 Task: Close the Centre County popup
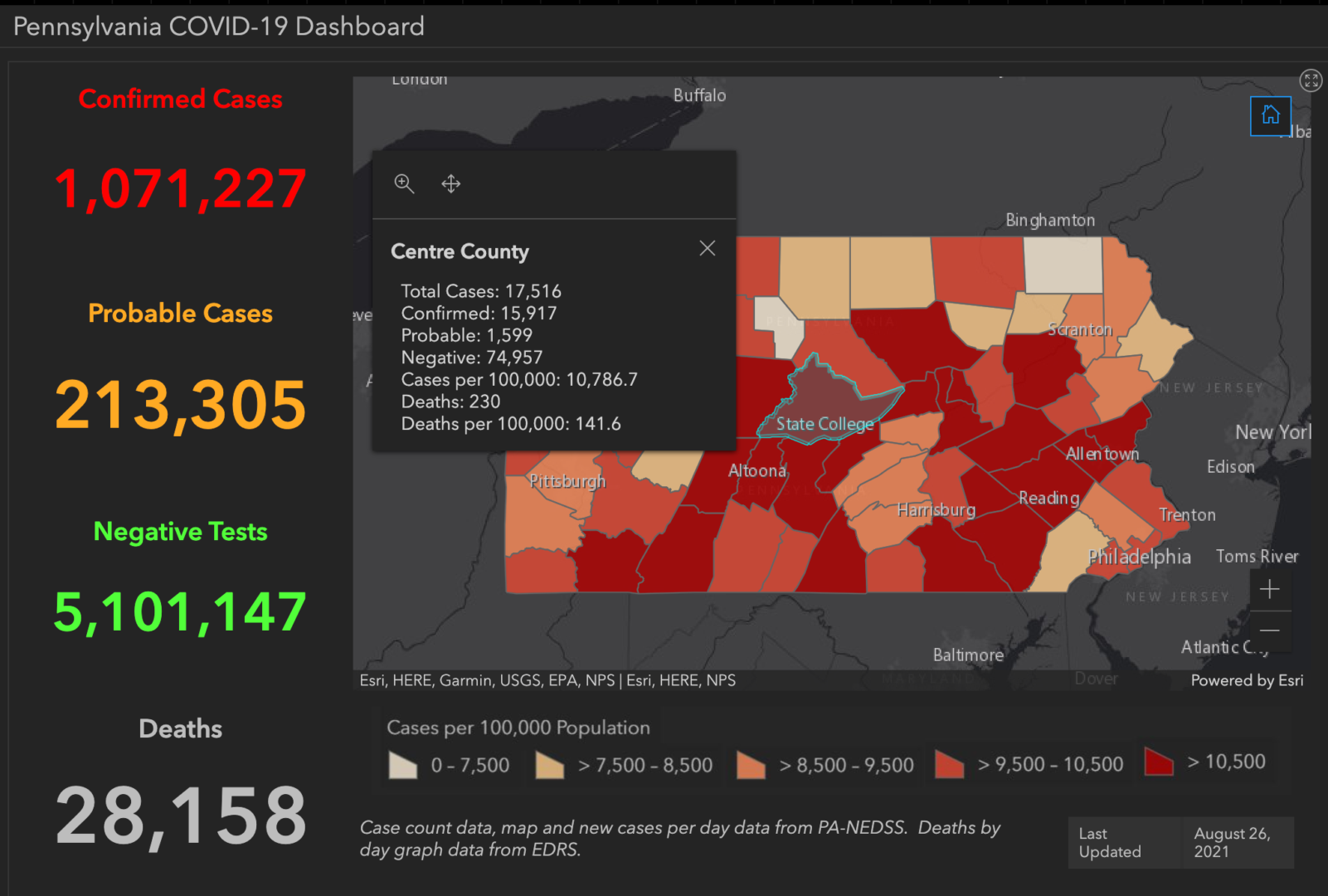tap(707, 248)
